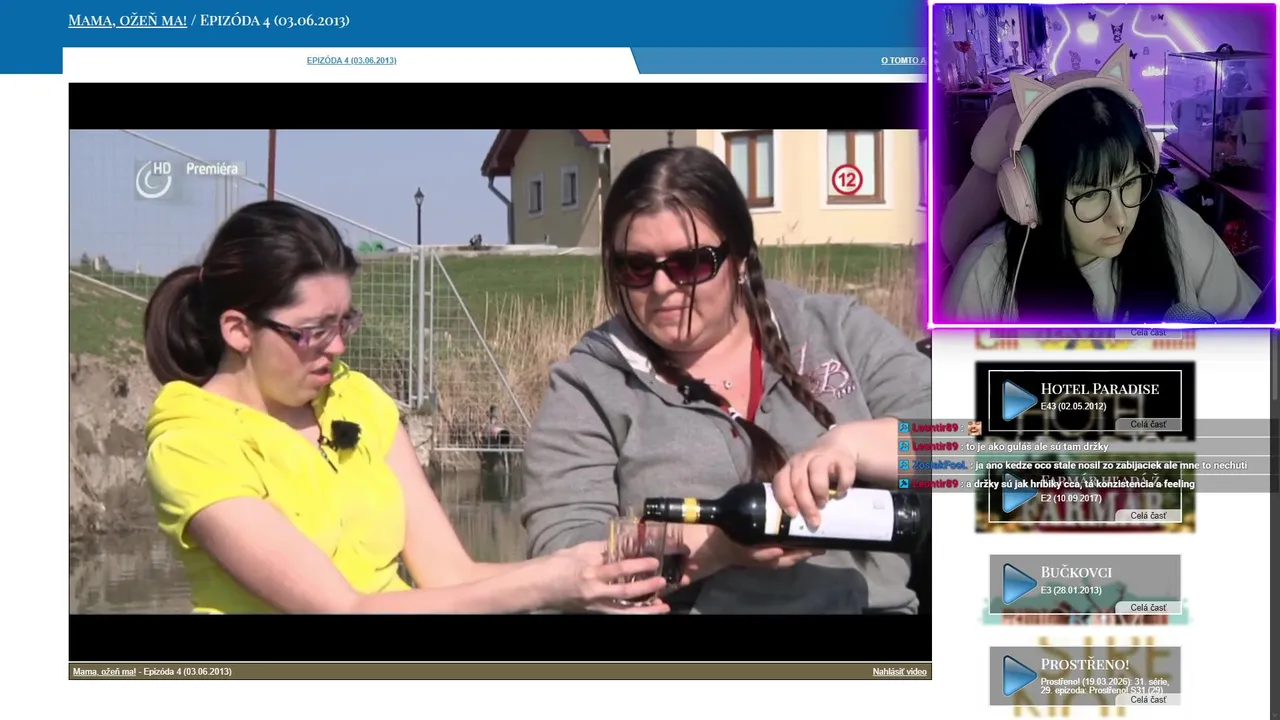Click Celá časť for episode E2 (10.09.2017)
Screen dimensions: 1280x720
[1148, 515]
